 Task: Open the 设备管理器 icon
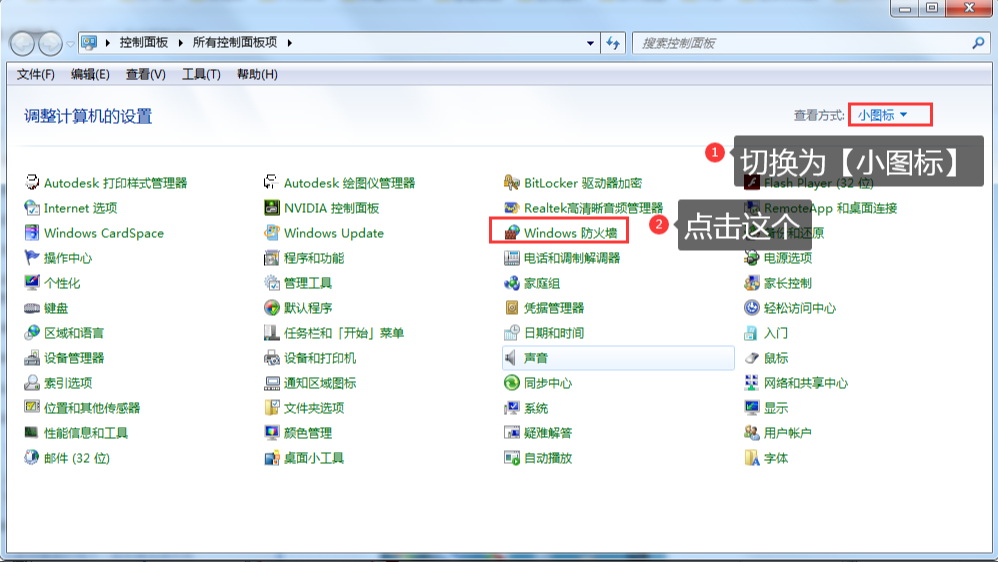pos(32,358)
